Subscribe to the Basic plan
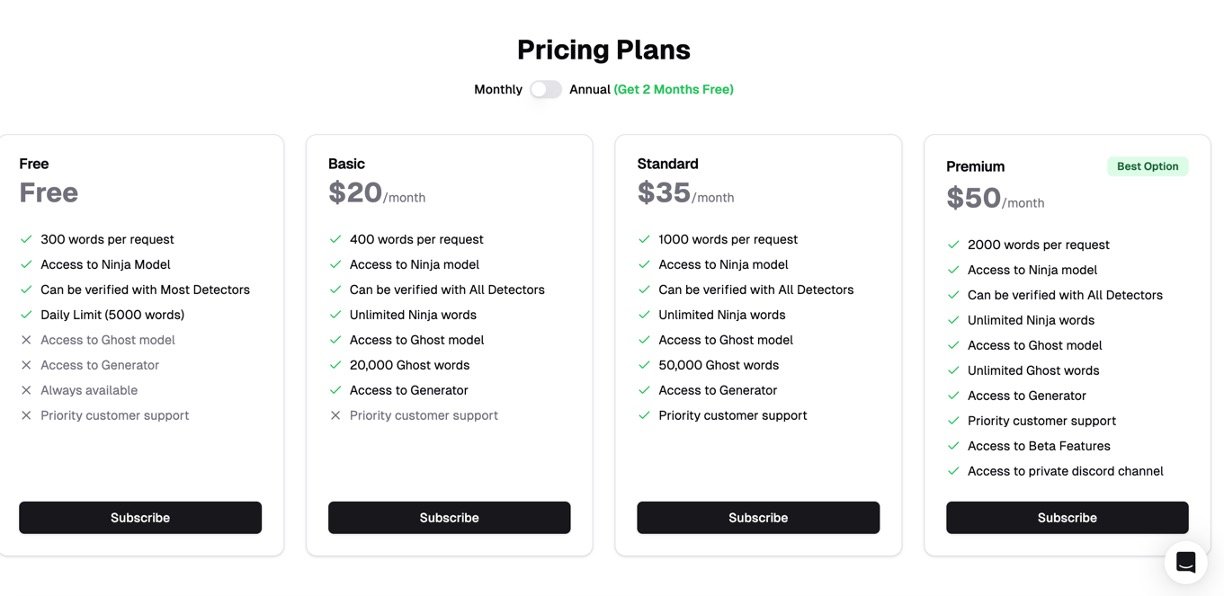Image resolution: width=1224 pixels, height=596 pixels. (x=449, y=518)
